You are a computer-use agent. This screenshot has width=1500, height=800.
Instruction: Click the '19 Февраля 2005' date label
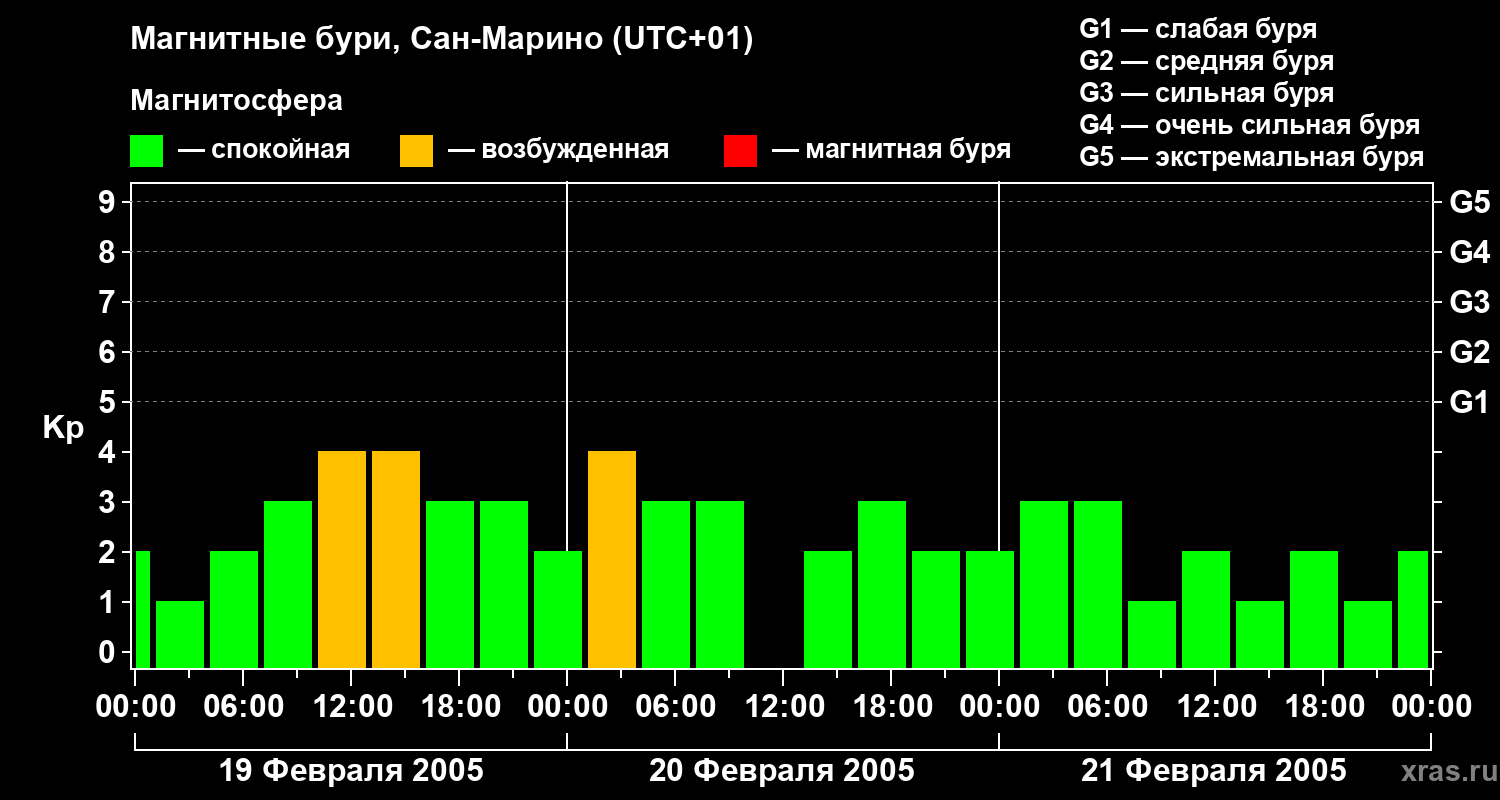tap(351, 771)
